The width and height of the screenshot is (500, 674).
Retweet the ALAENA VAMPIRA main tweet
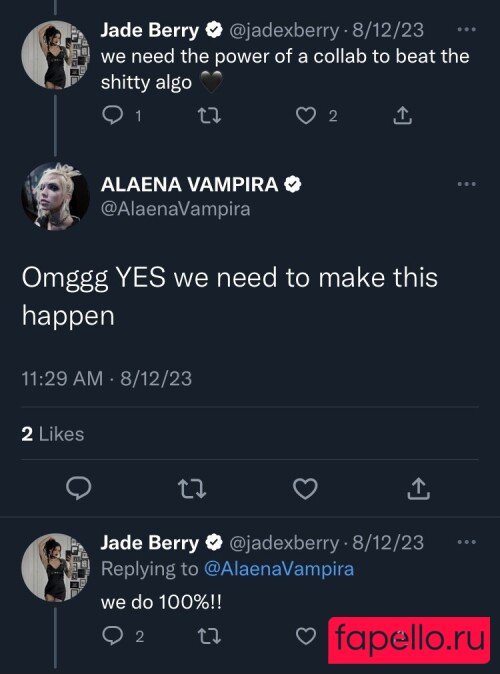pos(192,489)
